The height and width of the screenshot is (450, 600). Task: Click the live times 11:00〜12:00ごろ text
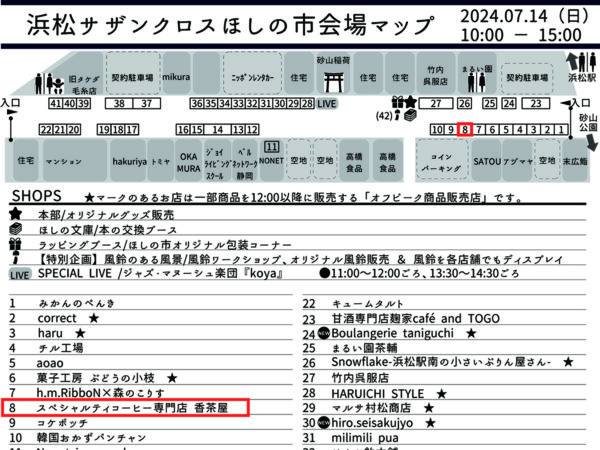pyautogui.click(x=375, y=274)
